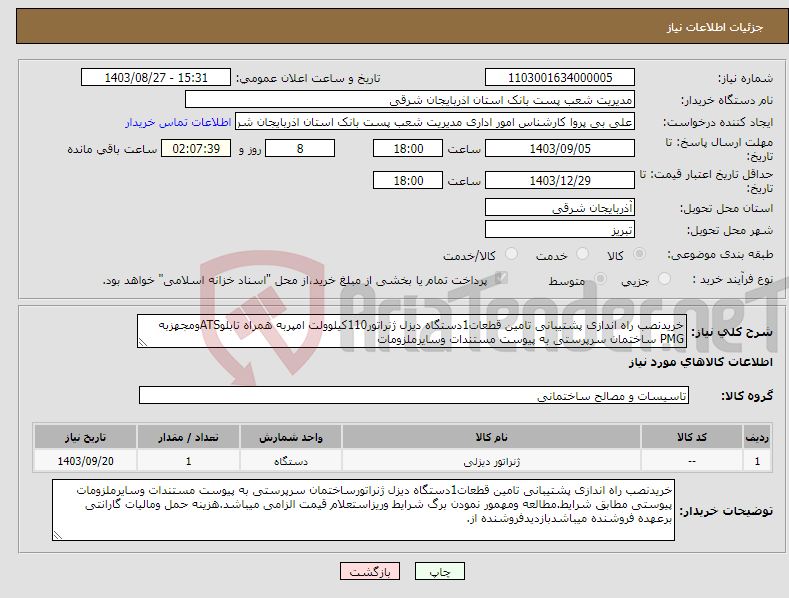This screenshot has height=598, width=789.
Task: Click the need date cell 1403/09/20
Action: [x=86, y=461]
